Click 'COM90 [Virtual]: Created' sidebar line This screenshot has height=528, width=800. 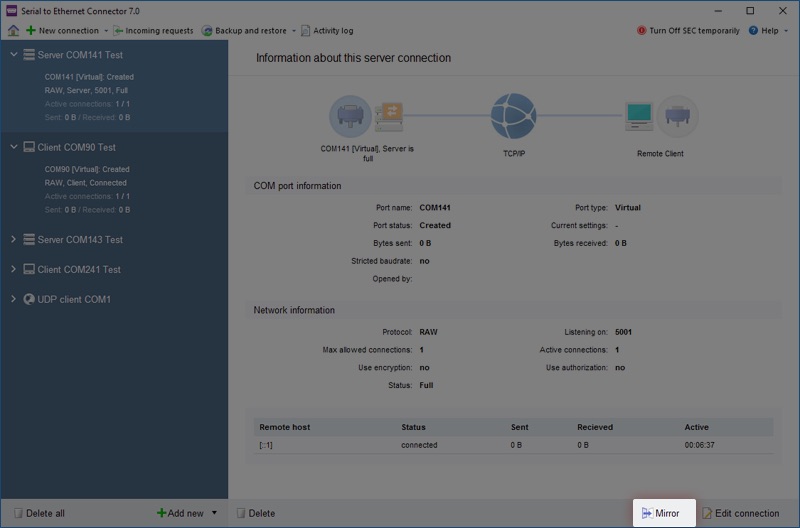click(x=87, y=169)
